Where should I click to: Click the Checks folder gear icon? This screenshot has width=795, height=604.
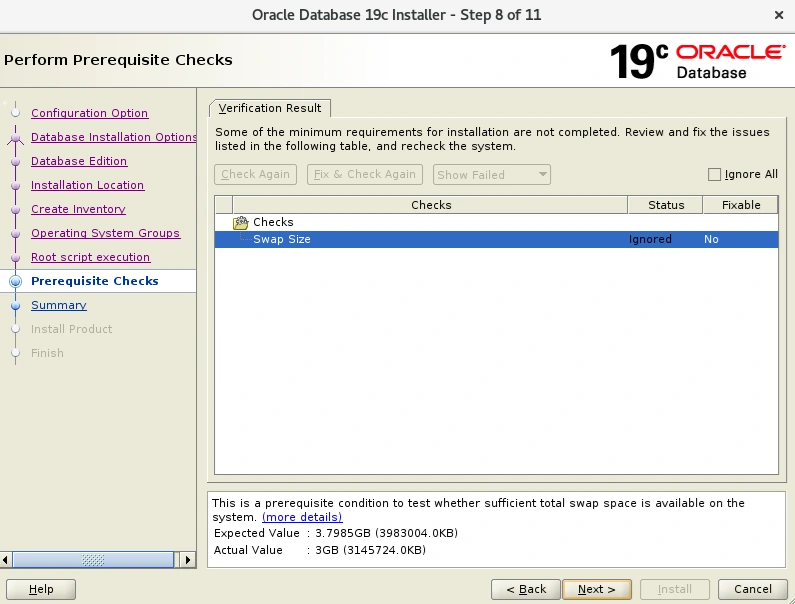click(x=240, y=222)
